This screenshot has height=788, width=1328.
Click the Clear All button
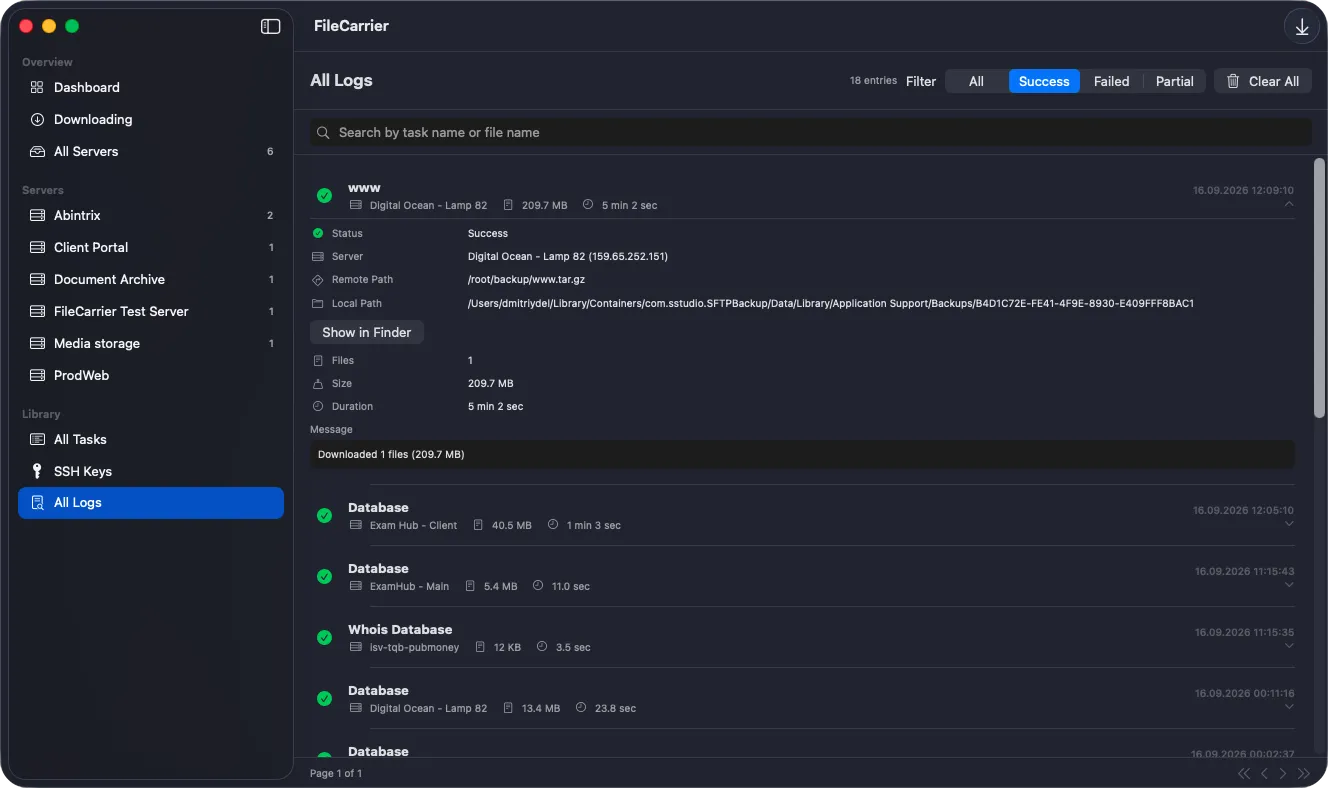pyautogui.click(x=1263, y=81)
